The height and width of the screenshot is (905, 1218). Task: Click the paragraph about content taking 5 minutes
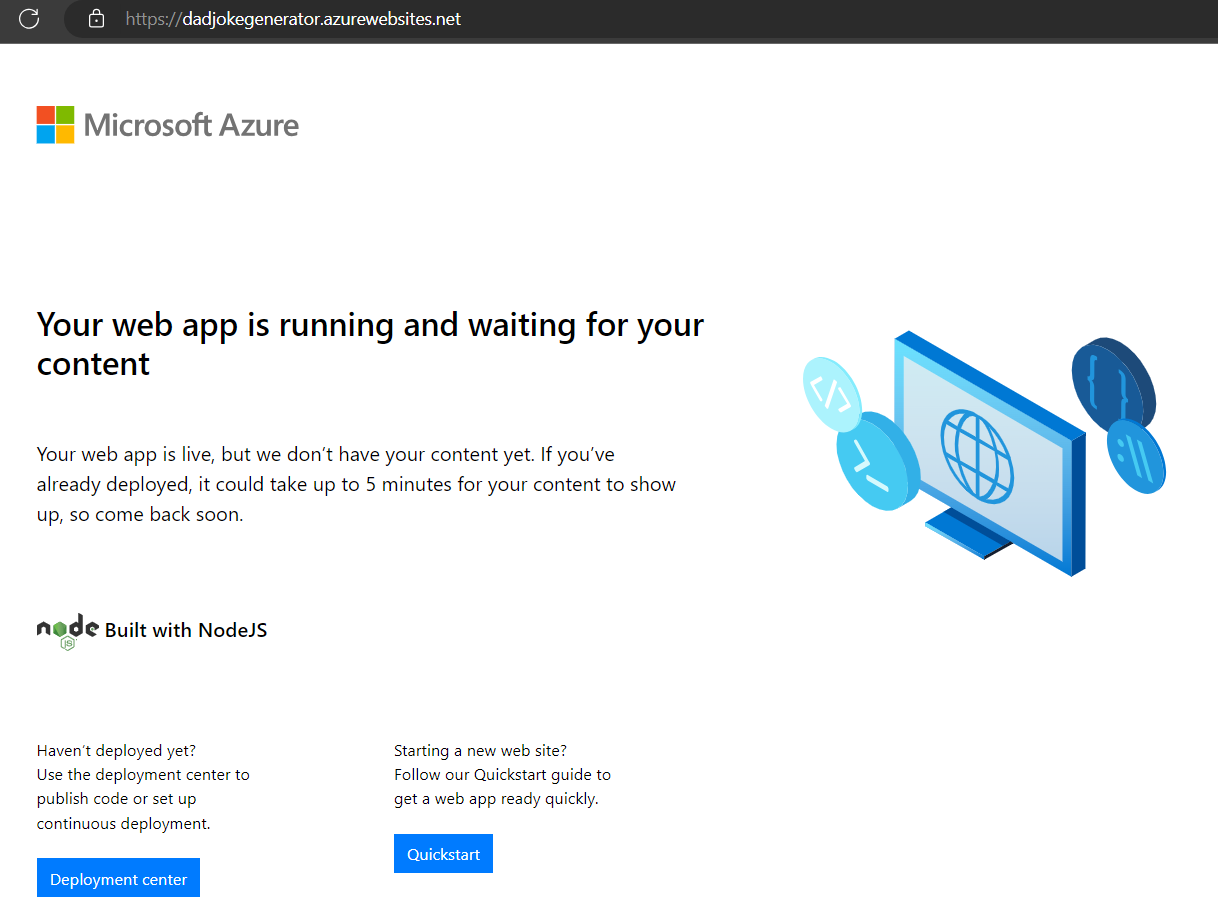[356, 485]
